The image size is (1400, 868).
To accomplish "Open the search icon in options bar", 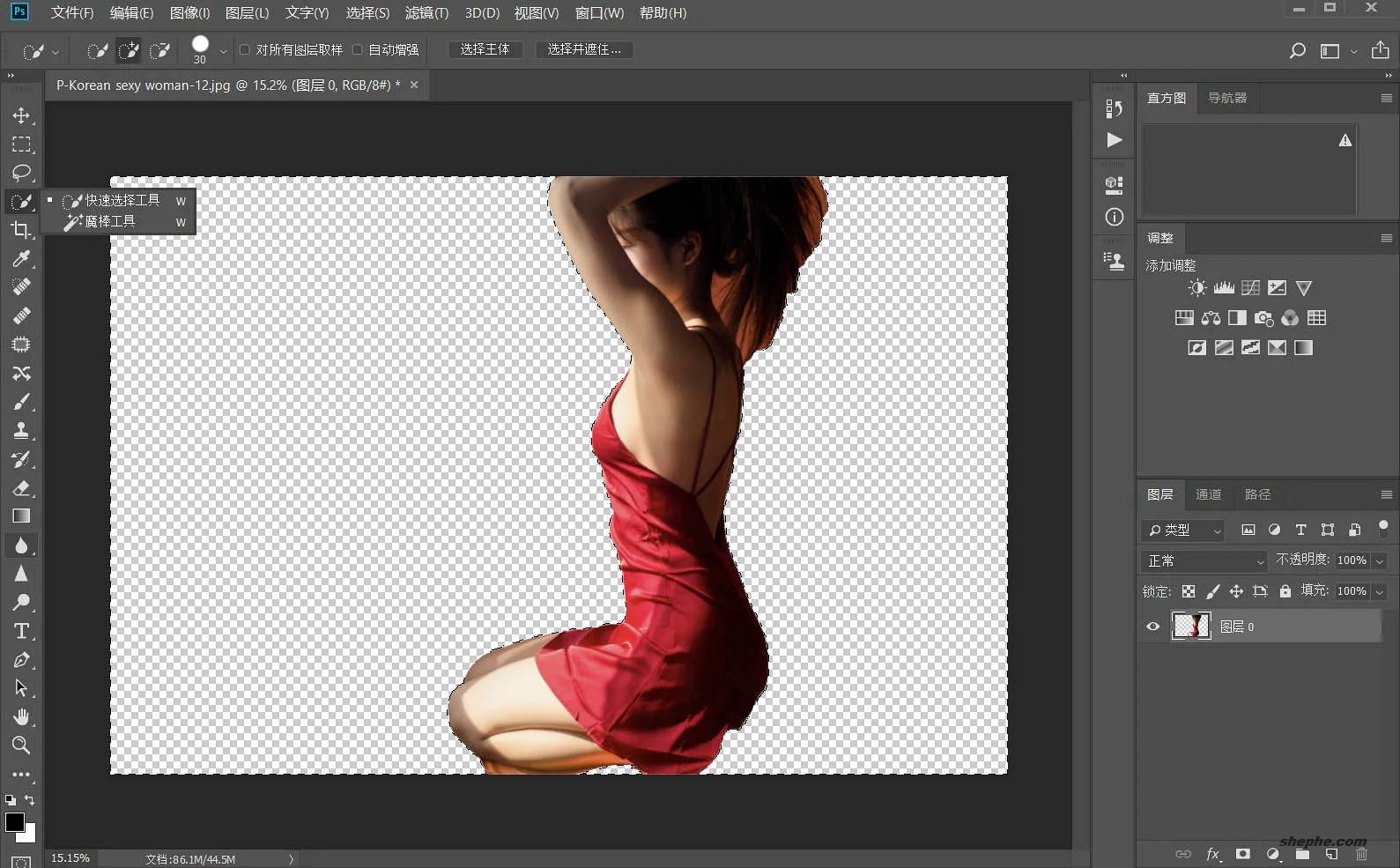I will tap(1297, 51).
